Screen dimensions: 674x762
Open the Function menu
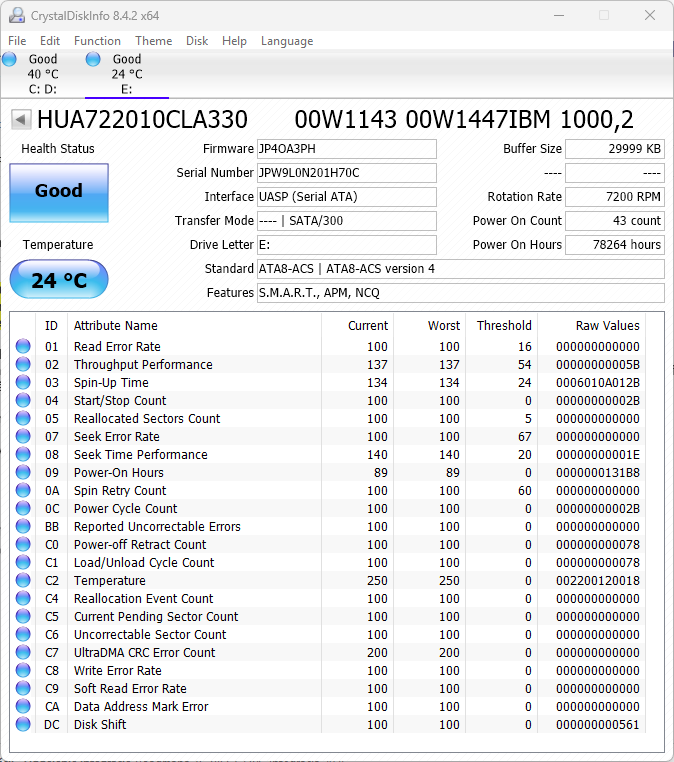coord(97,41)
